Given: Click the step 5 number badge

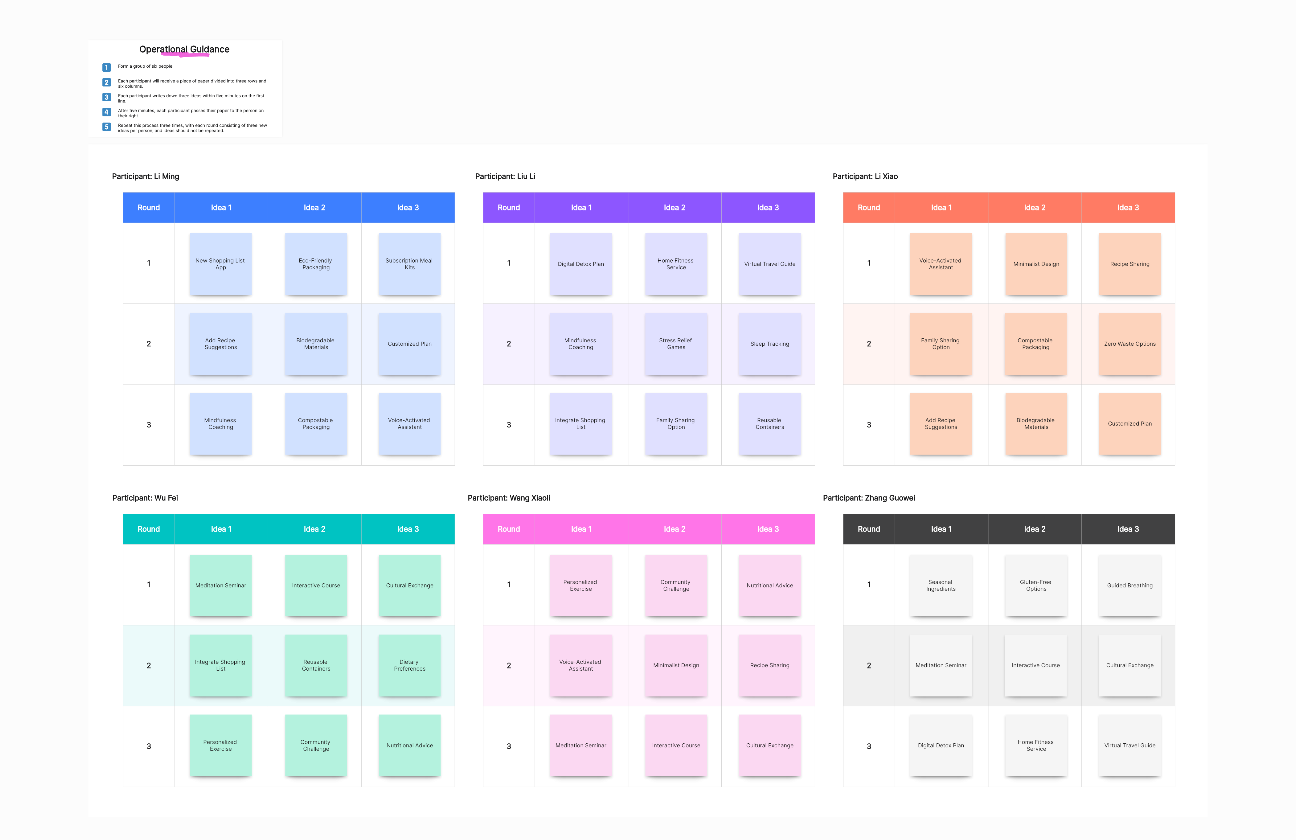Looking at the screenshot, I should 106,127.
